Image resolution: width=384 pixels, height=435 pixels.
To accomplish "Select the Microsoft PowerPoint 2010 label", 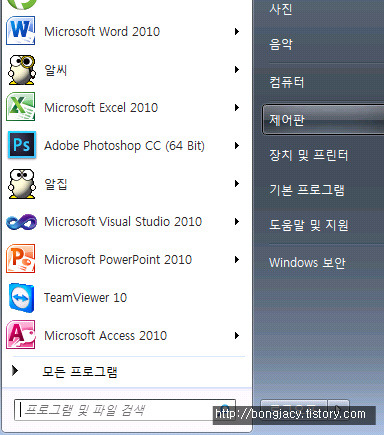I will point(118,260).
